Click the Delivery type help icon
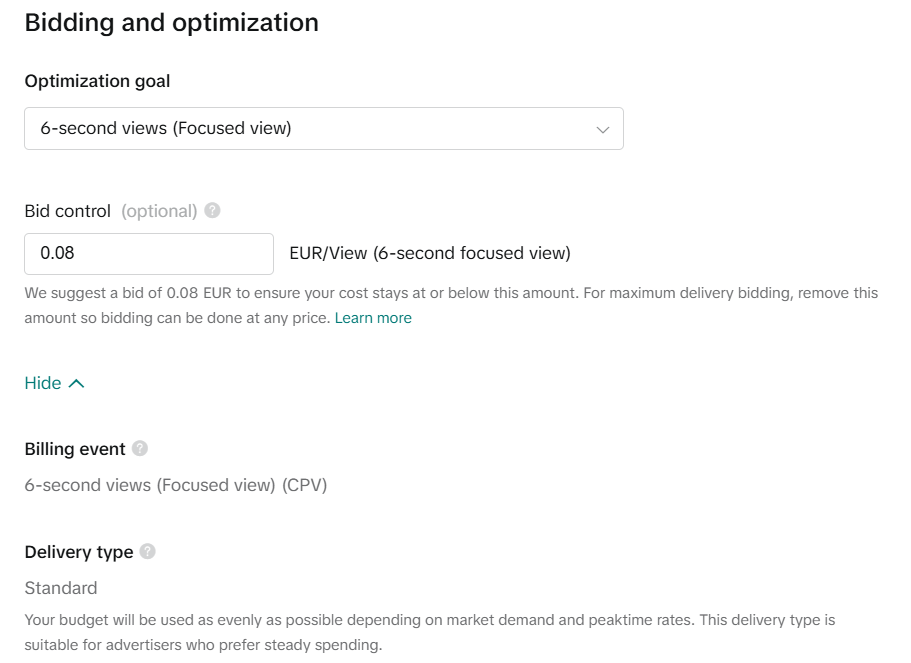Image resolution: width=911 pixels, height=663 pixels. (148, 551)
